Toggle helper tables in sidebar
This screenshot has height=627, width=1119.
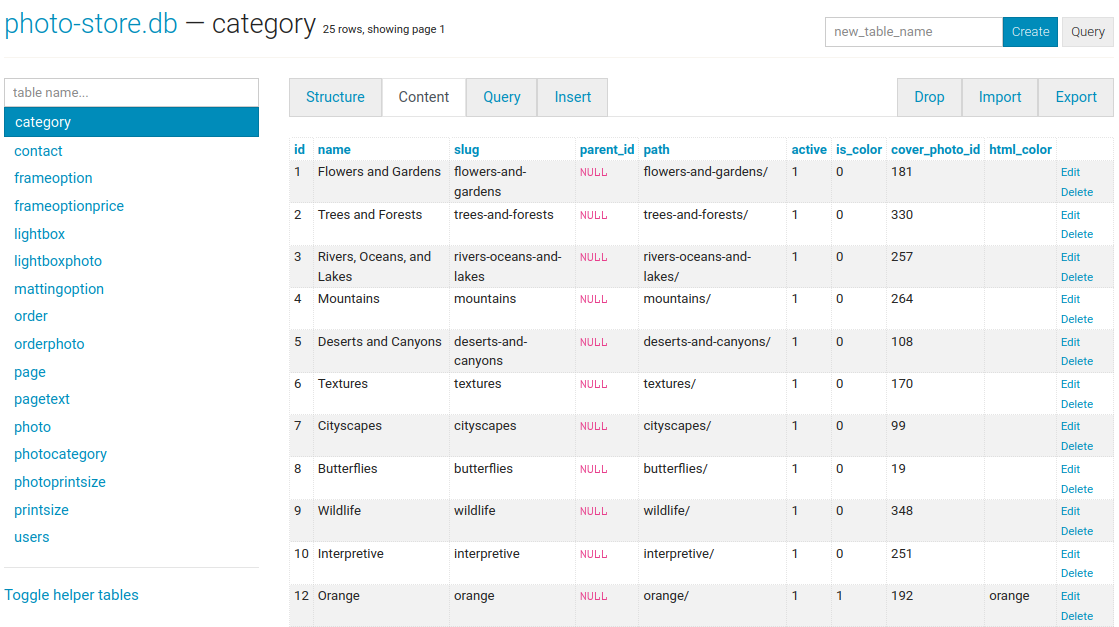coord(71,595)
